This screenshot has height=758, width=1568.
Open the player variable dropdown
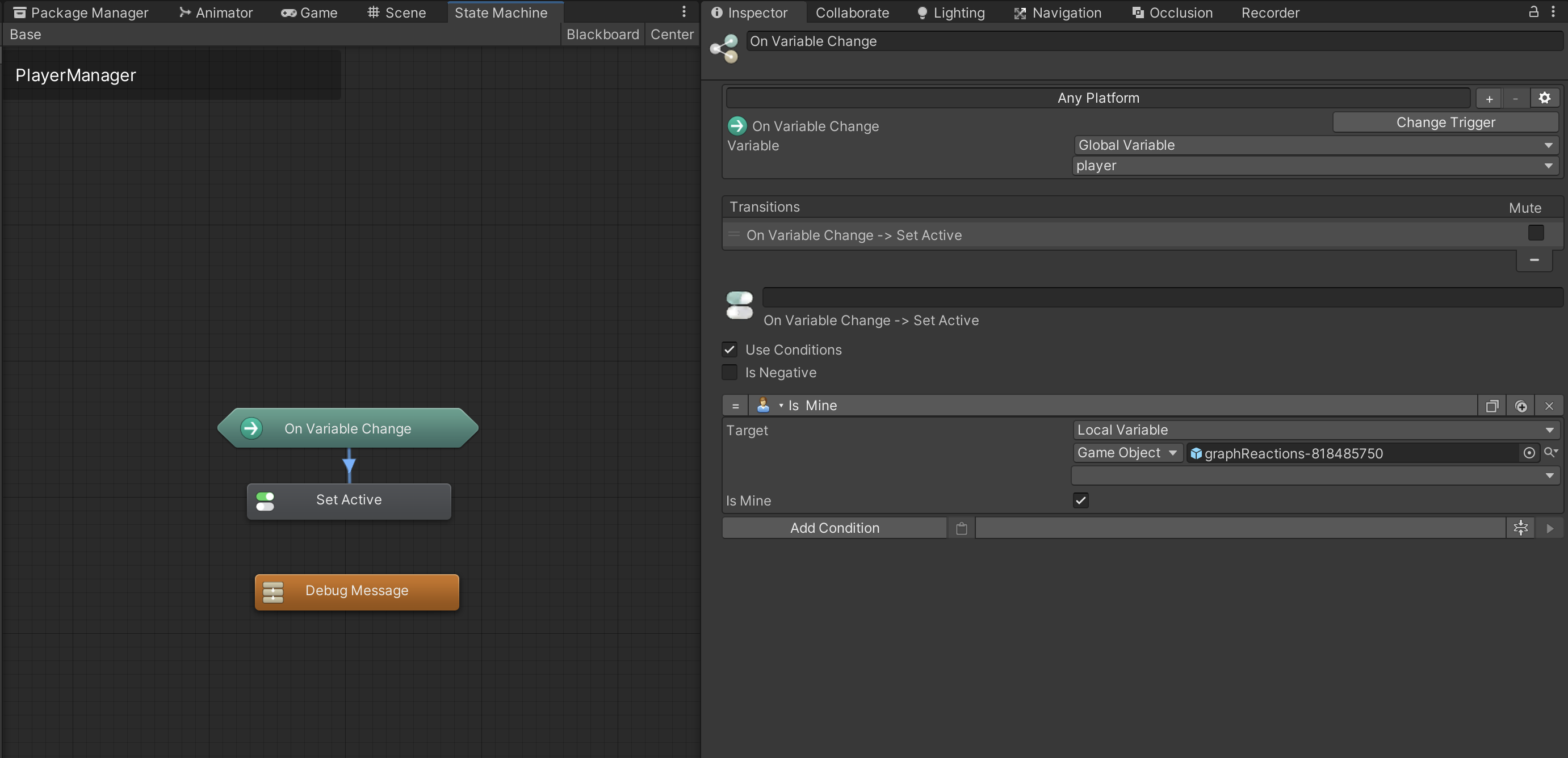(1315, 166)
